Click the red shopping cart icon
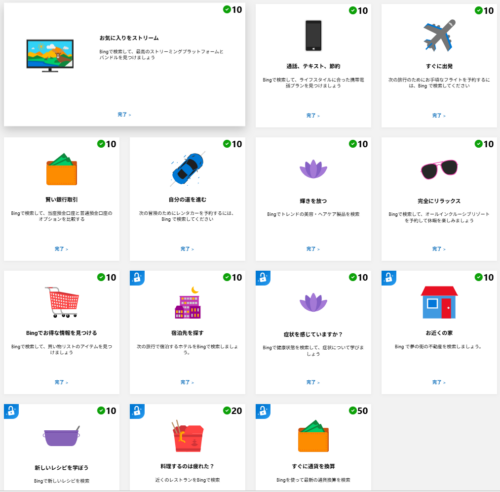The height and width of the screenshot is (492, 500). pyautogui.click(x=62, y=302)
